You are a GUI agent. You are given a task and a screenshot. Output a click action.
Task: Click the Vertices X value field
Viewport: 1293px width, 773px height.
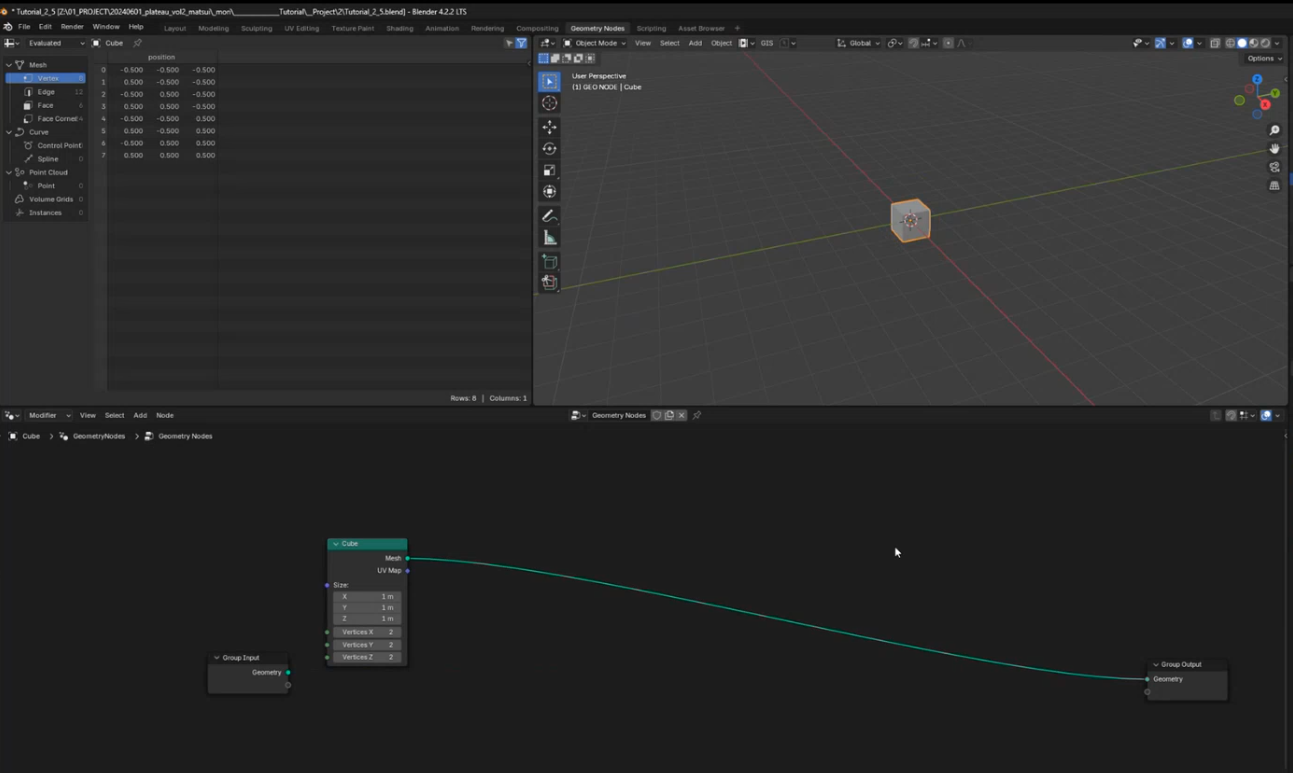click(x=367, y=632)
